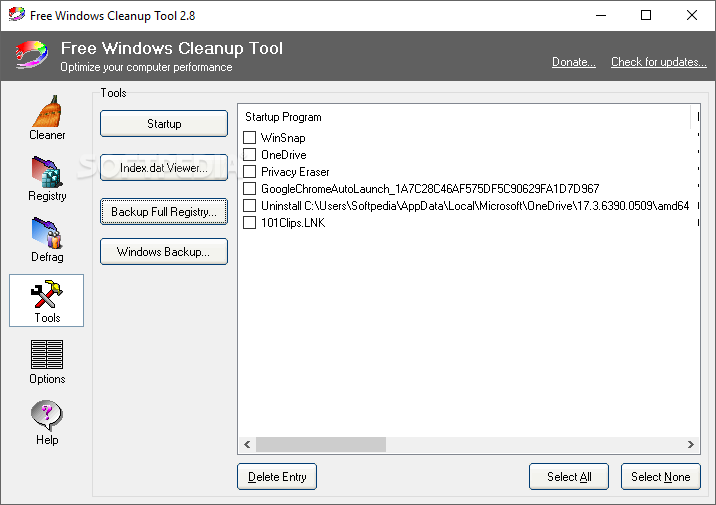The image size is (716, 505).
Task: Select the WinSnap entry text
Action: (x=283, y=138)
